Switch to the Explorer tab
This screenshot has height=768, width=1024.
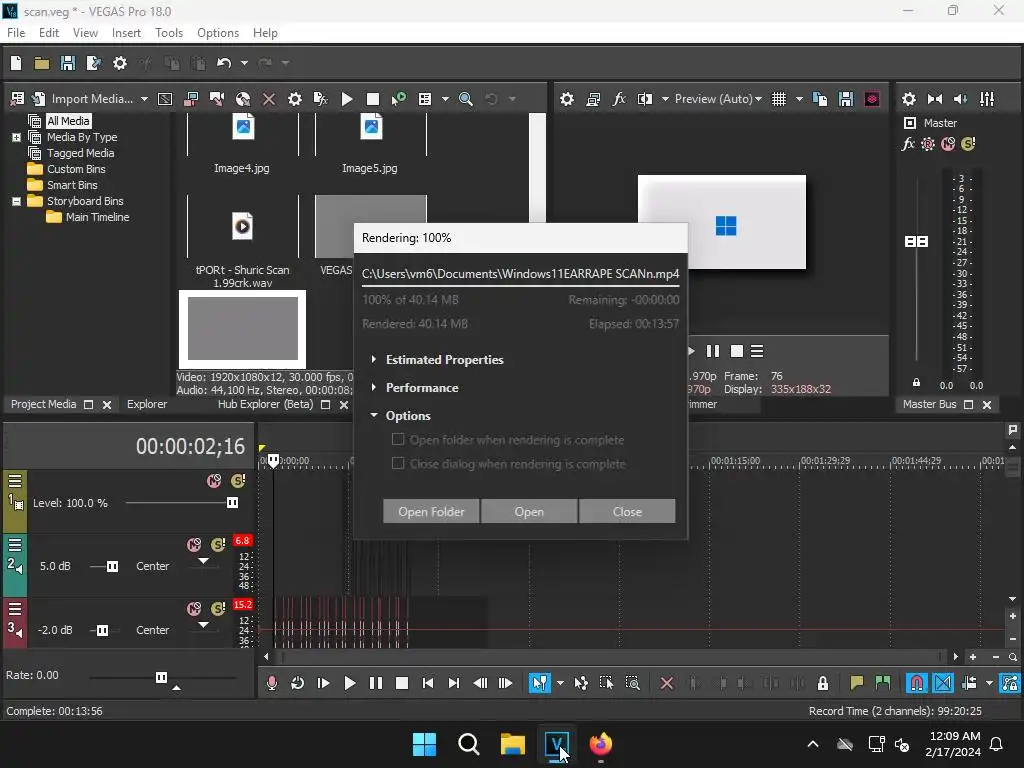click(147, 404)
